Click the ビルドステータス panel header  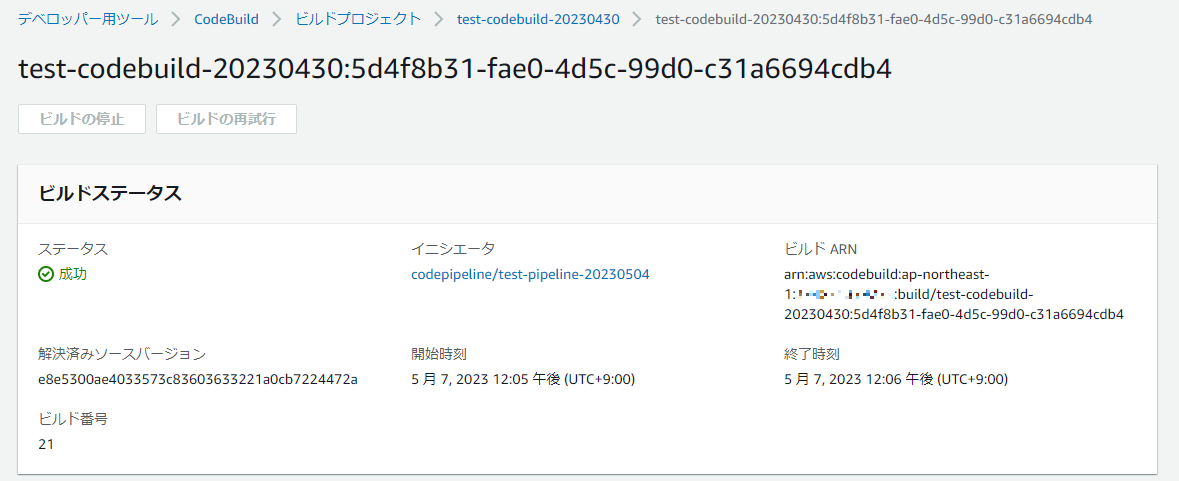coord(587,194)
